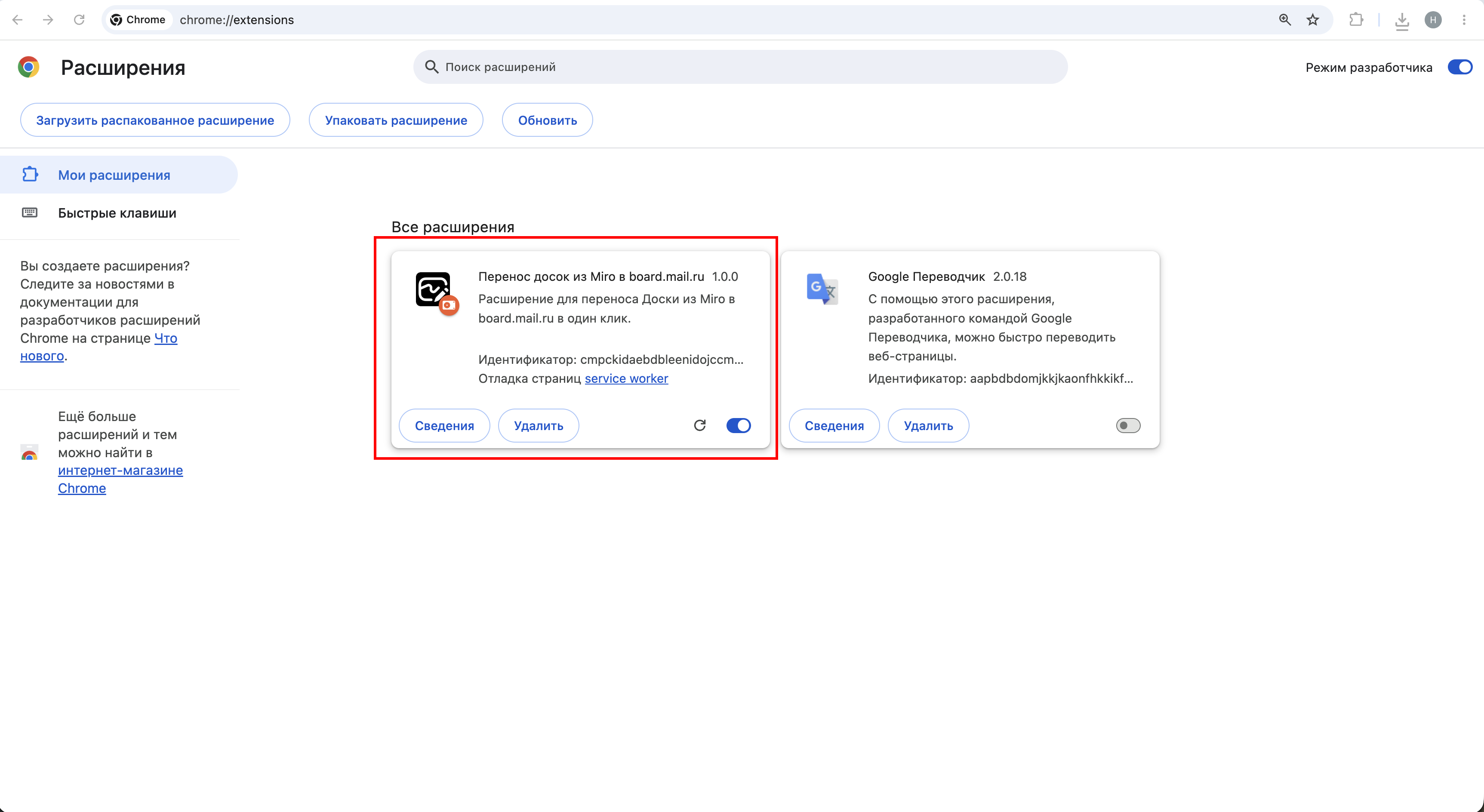Select Мои расширения in sidebar
Viewport: 1484px width, 812px height.
click(119, 175)
